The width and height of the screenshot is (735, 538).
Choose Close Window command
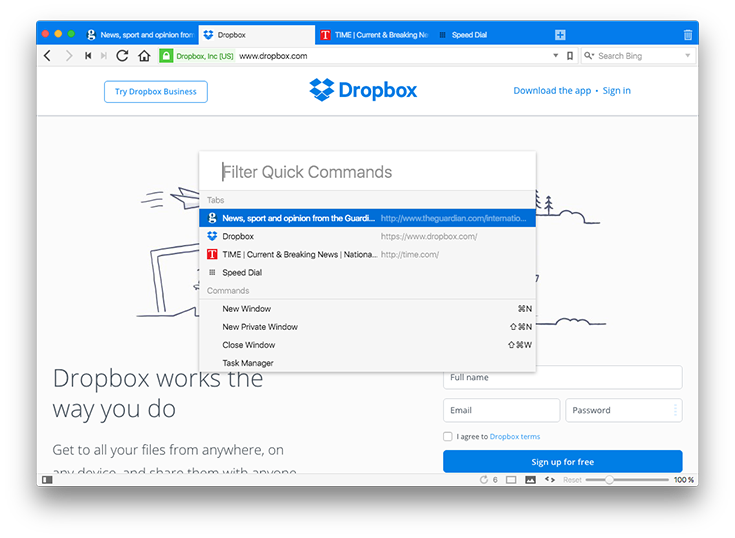click(x=368, y=345)
